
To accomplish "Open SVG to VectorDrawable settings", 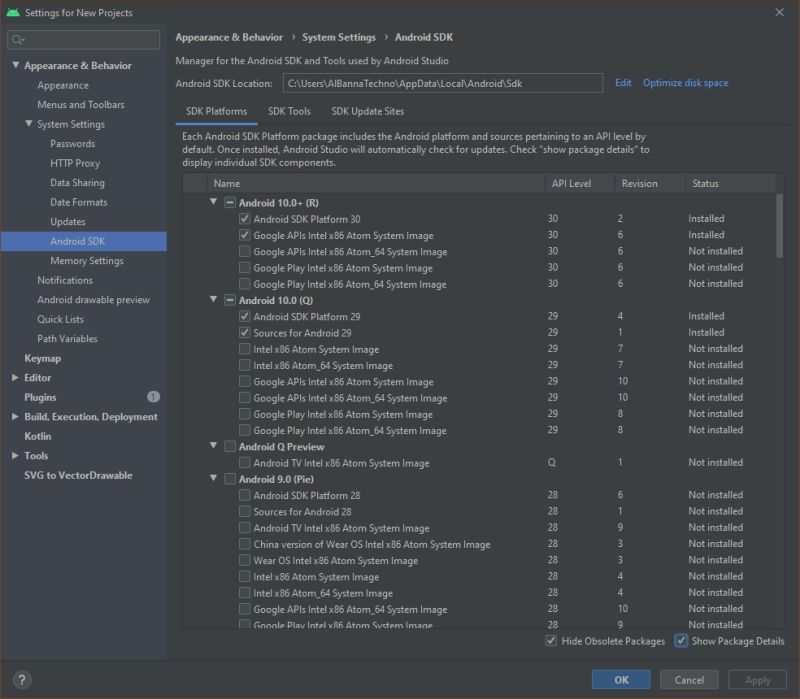I will pos(78,475).
